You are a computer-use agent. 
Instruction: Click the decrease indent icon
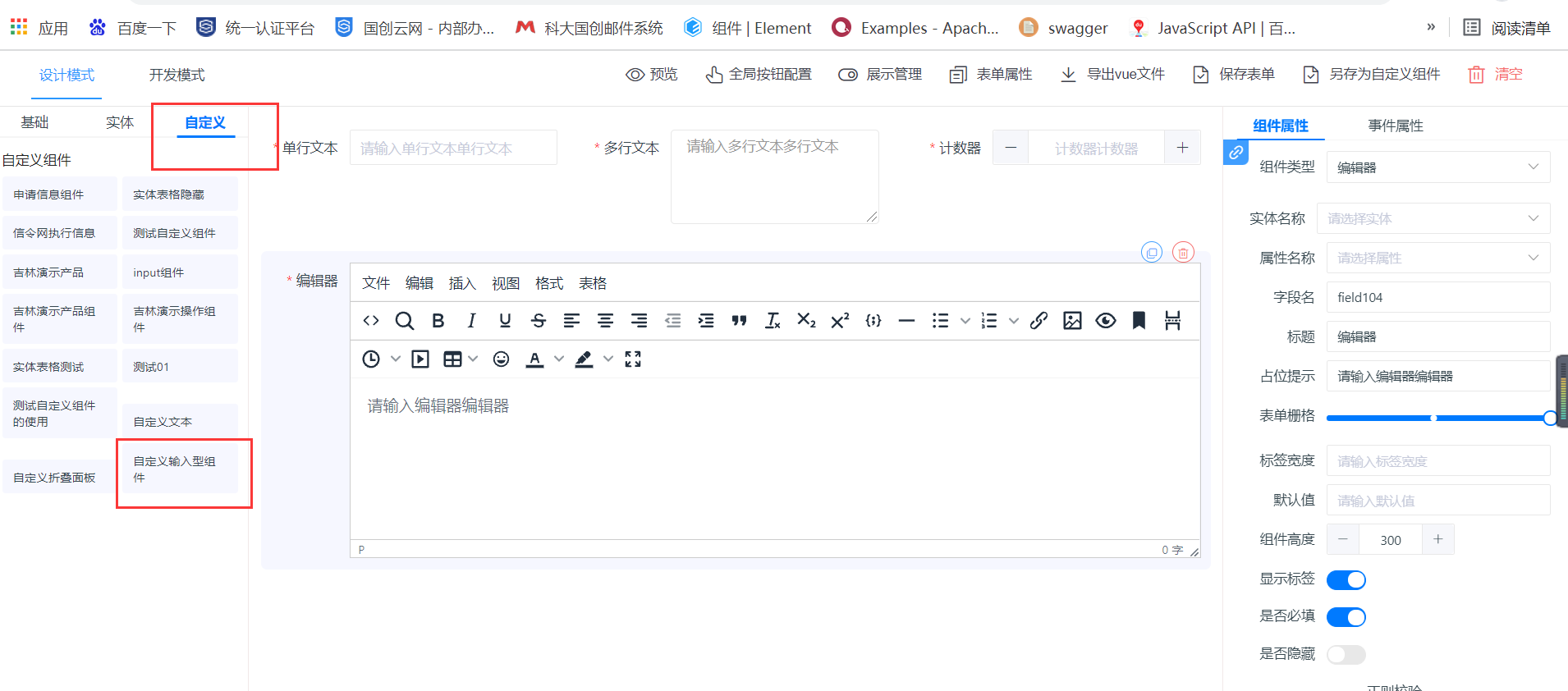[x=673, y=321]
